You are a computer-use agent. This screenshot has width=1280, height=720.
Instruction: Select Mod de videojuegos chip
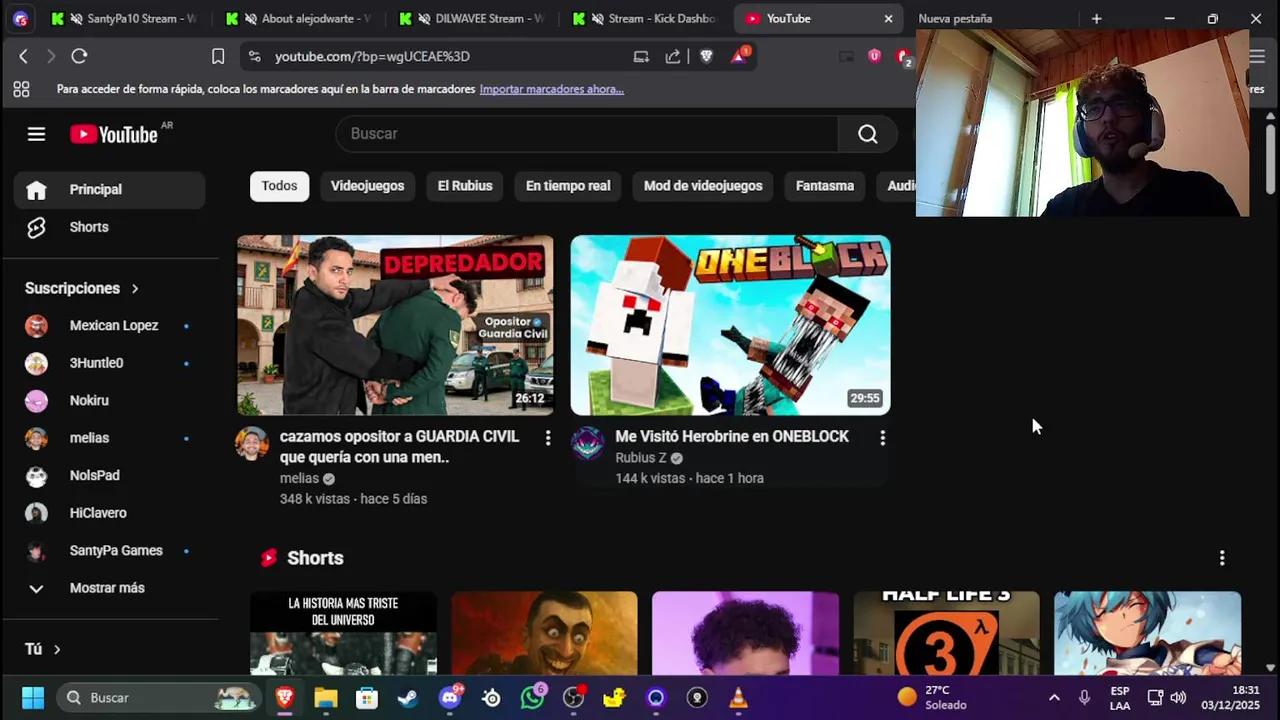point(703,186)
